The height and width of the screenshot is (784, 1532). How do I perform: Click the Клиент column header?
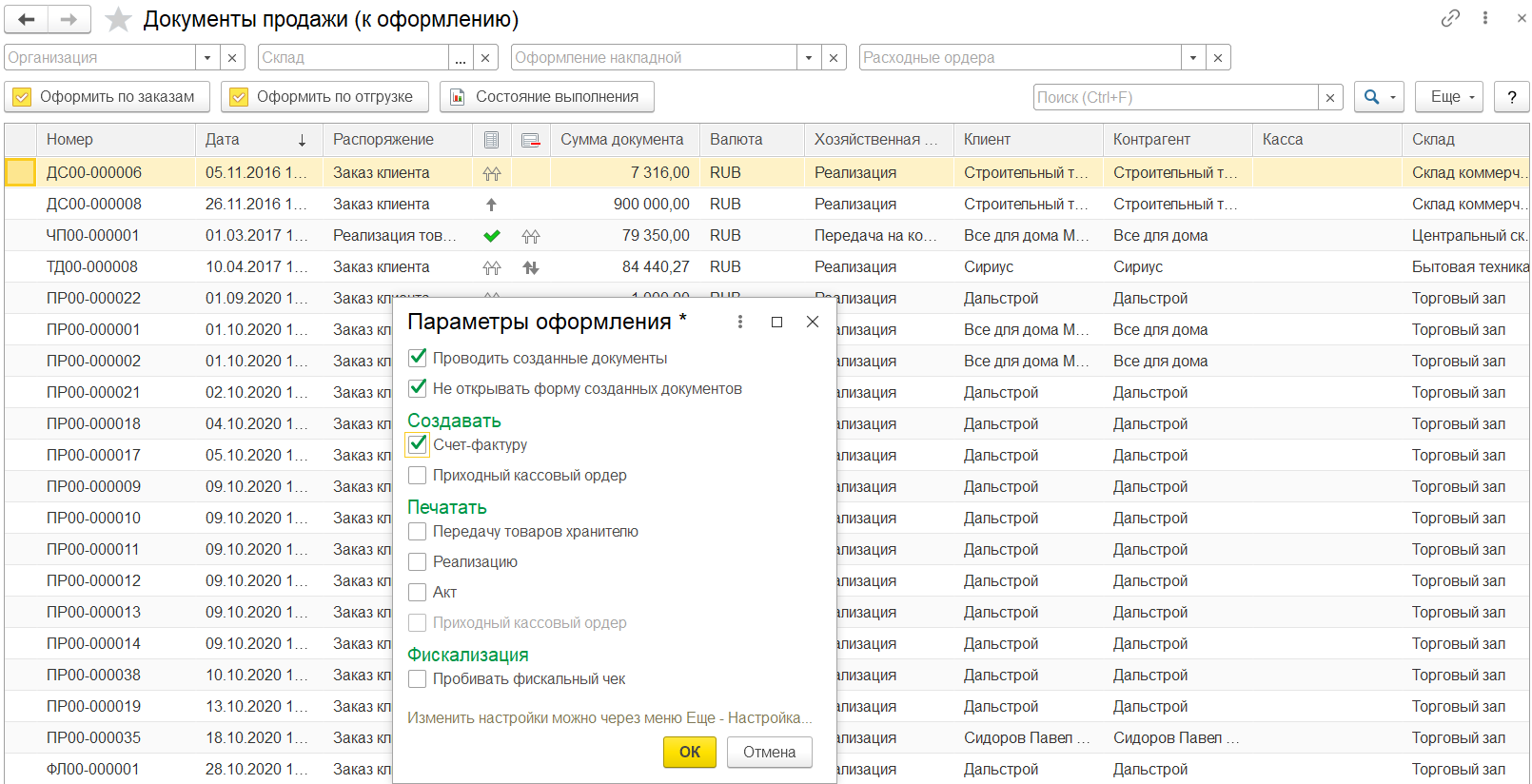click(x=1028, y=140)
